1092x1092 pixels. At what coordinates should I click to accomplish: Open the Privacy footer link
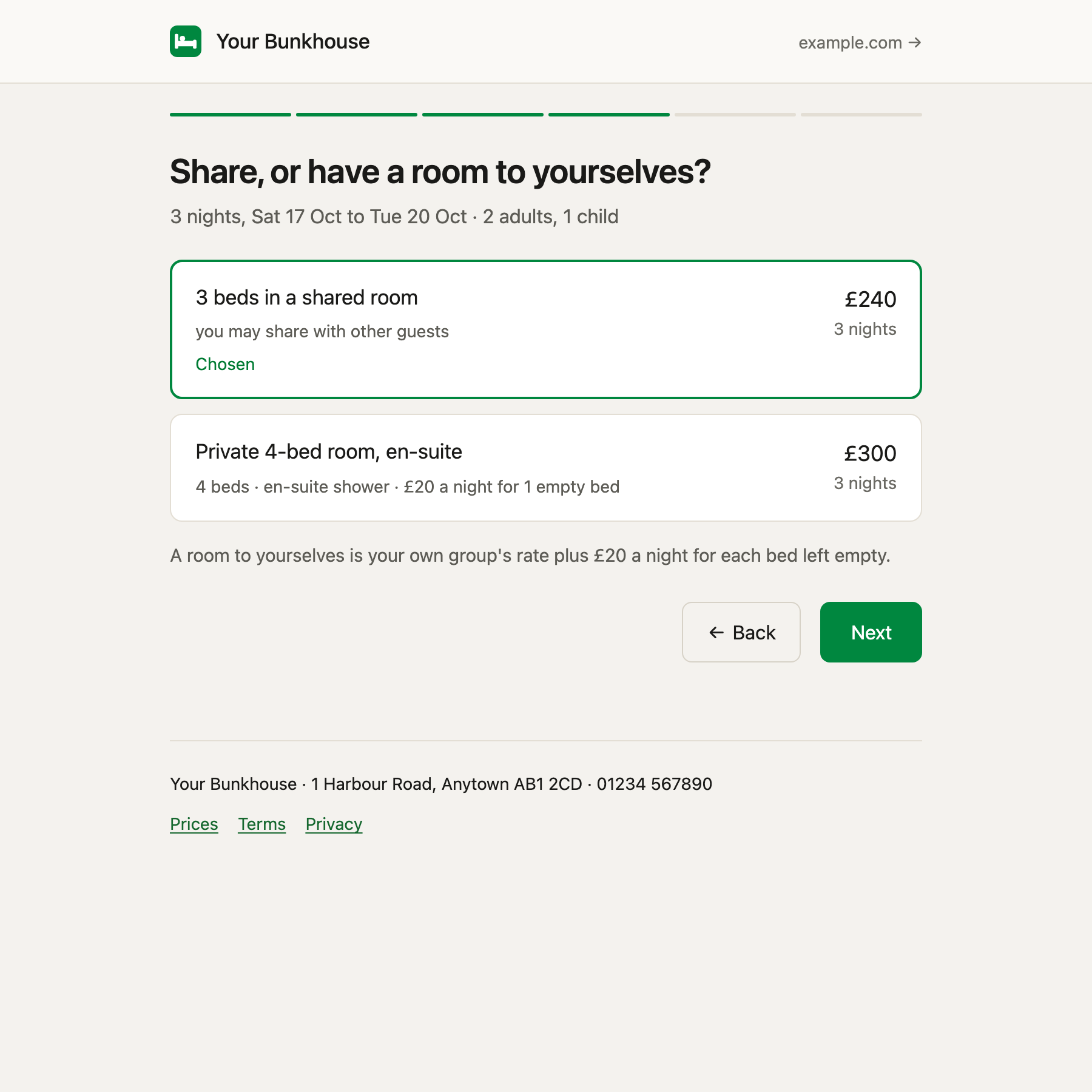click(x=334, y=824)
